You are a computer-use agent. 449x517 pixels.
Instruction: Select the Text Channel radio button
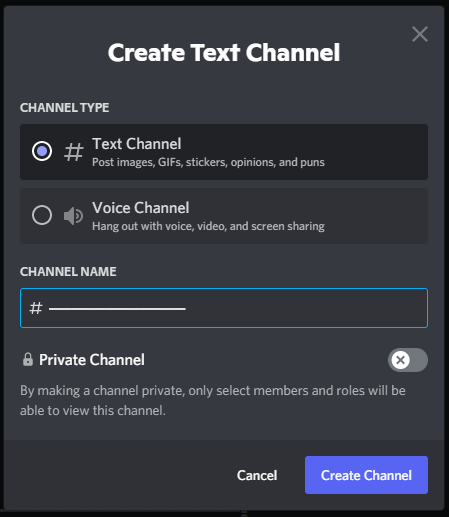pyautogui.click(x=42, y=151)
